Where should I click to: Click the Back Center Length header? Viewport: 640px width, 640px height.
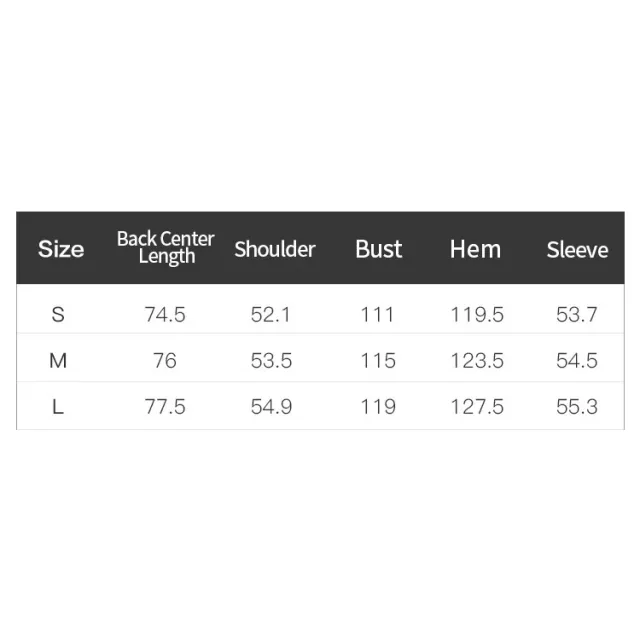pos(165,248)
